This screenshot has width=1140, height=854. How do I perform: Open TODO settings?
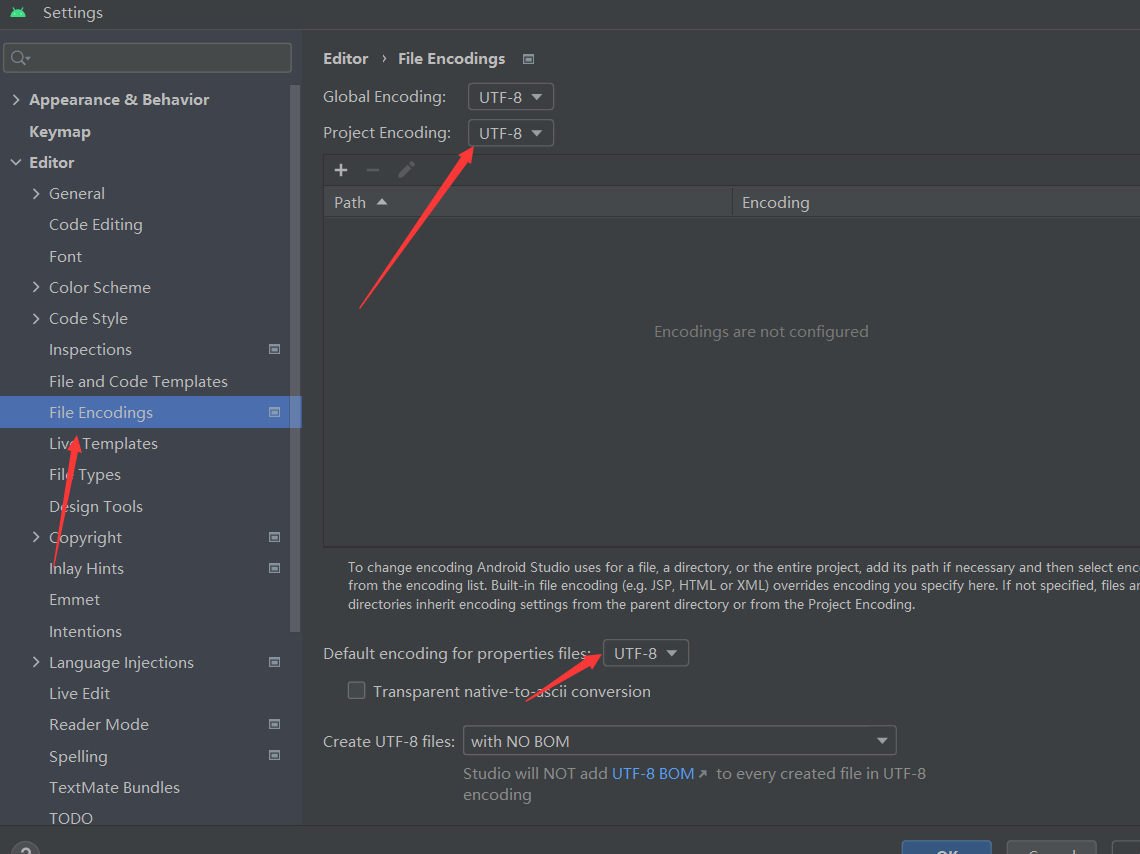[71, 818]
